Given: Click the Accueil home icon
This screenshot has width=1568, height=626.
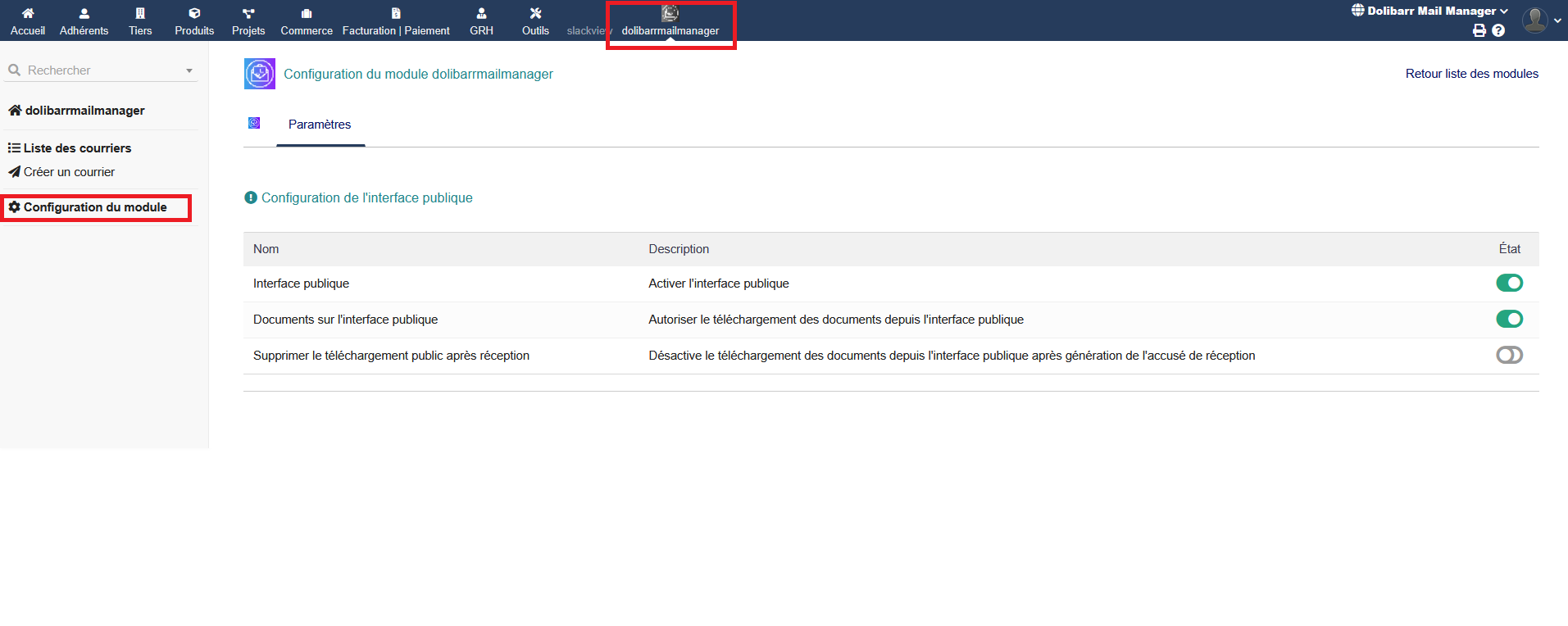Looking at the screenshot, I should coord(28,13).
